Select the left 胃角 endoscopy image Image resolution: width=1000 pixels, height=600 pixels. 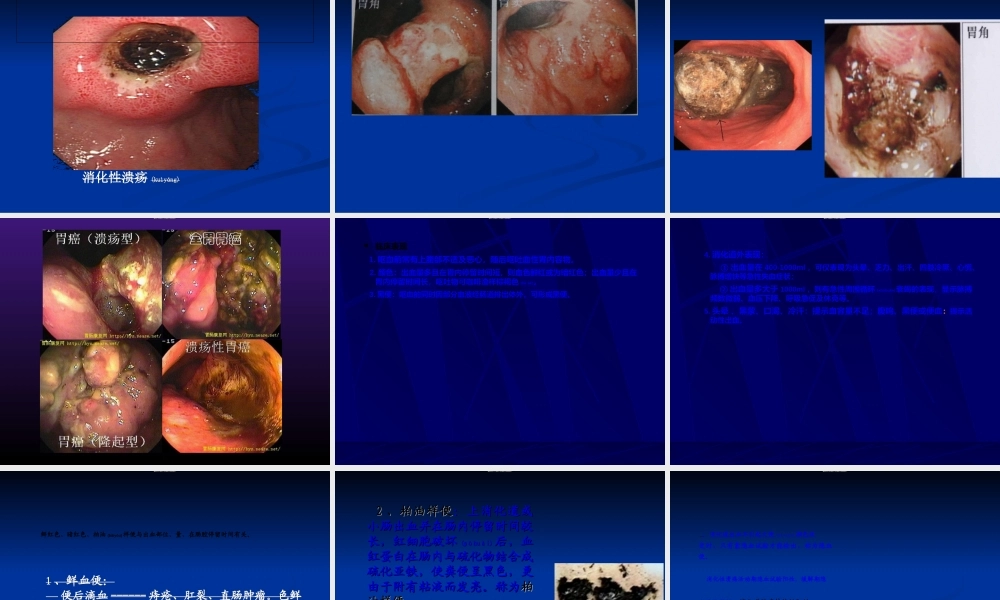tap(421, 57)
